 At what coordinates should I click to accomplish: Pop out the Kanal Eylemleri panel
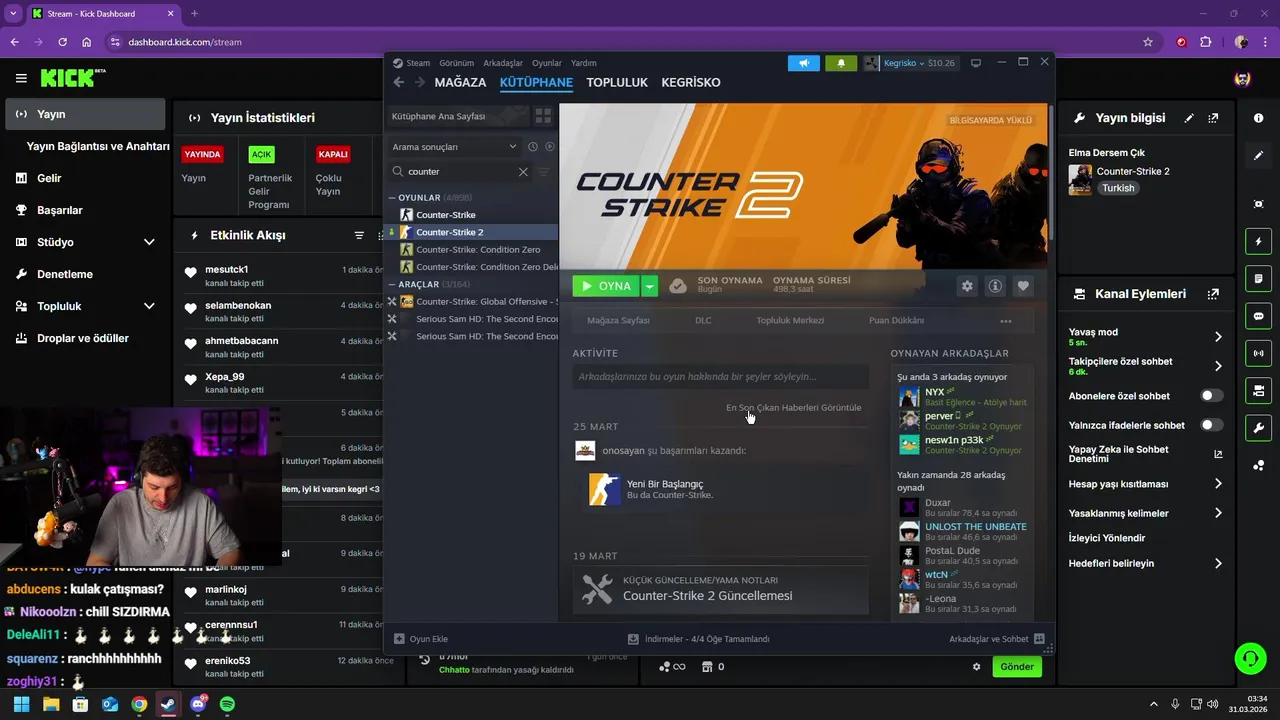(x=1213, y=294)
